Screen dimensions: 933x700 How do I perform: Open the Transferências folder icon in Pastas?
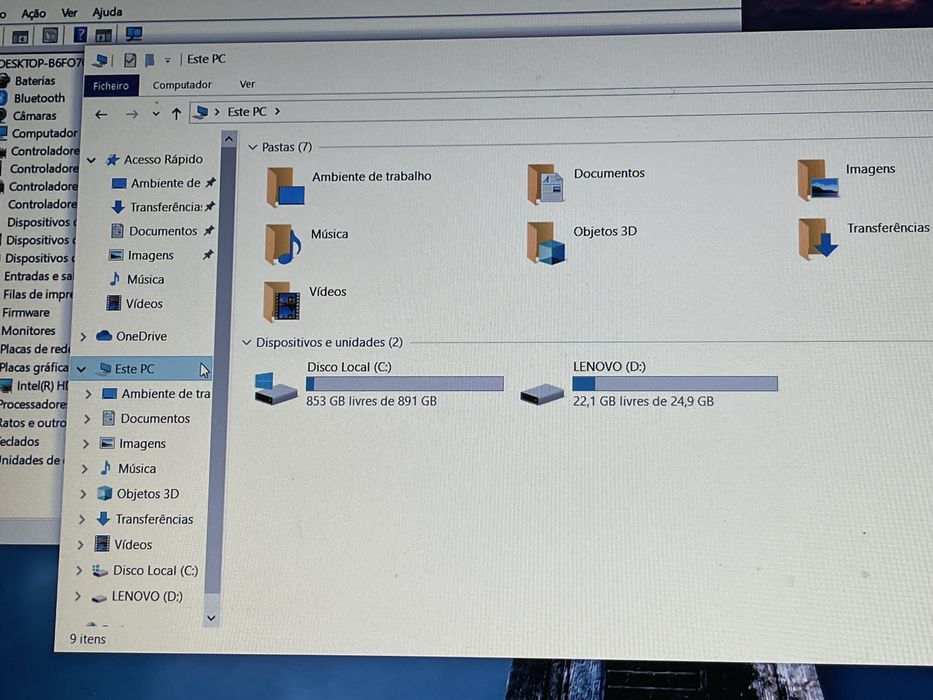point(818,238)
